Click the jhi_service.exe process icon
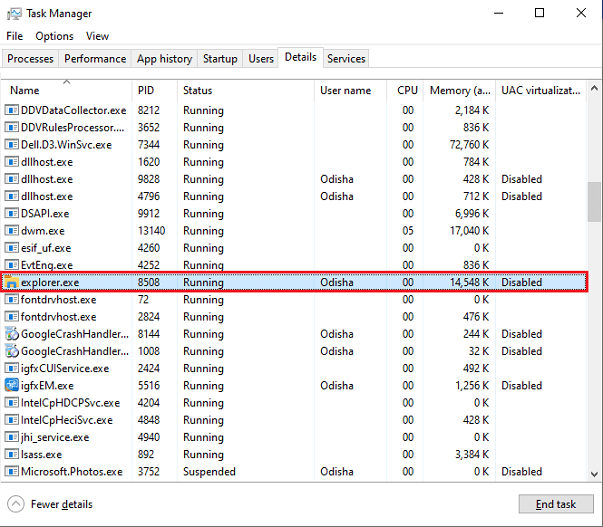Image resolution: width=603 pixels, height=527 pixels. click(11, 437)
